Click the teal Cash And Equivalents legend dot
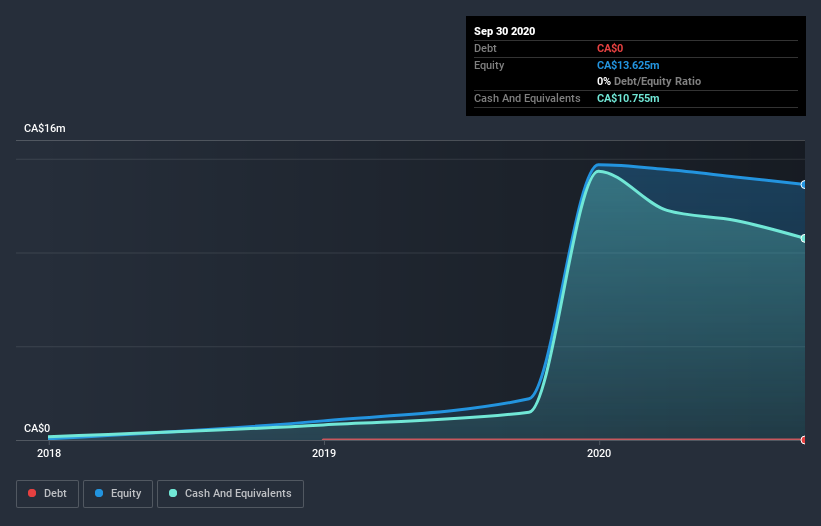Screen dimensions: 821x526 (x=173, y=493)
